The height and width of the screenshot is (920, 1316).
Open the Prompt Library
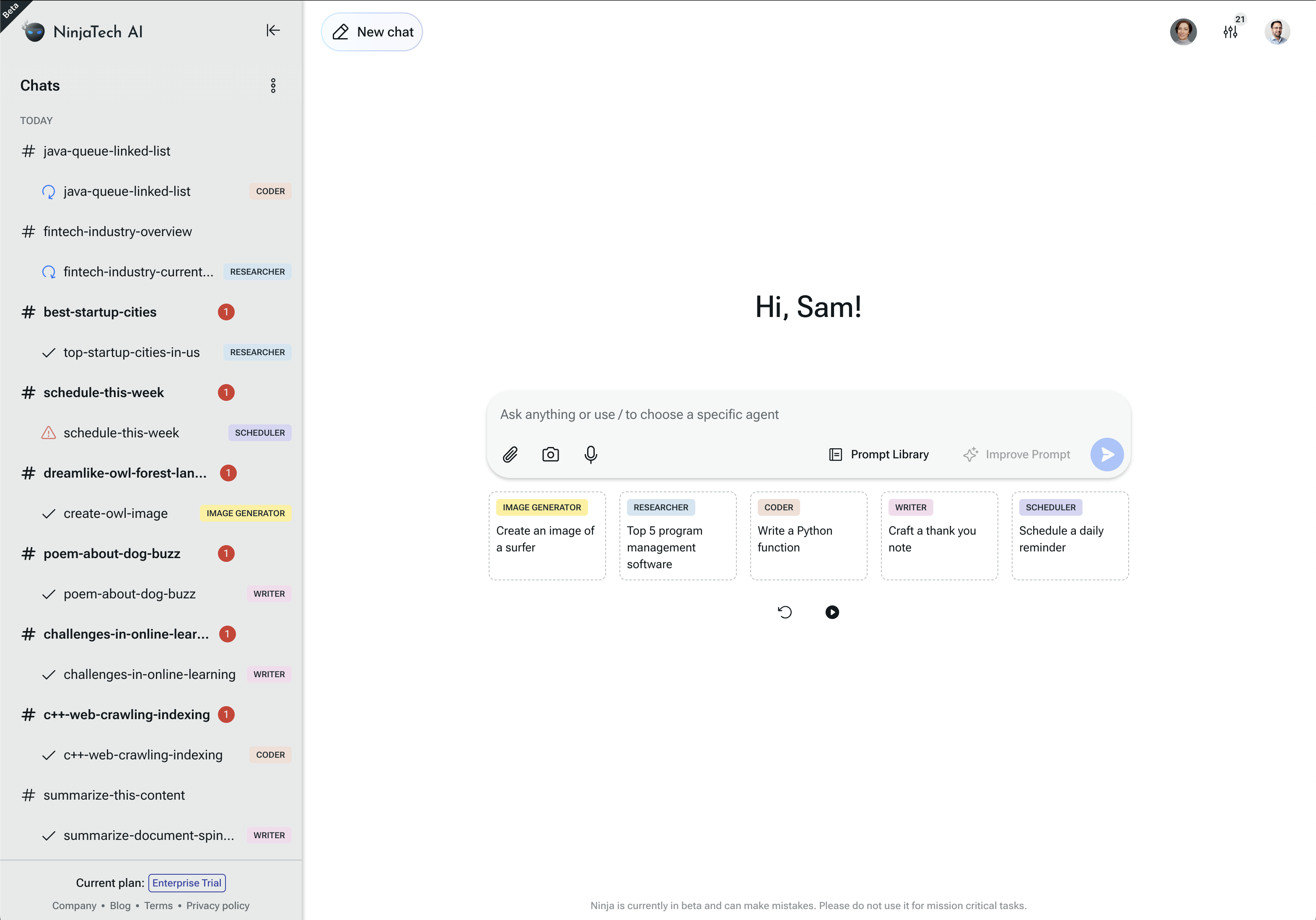[x=879, y=454]
